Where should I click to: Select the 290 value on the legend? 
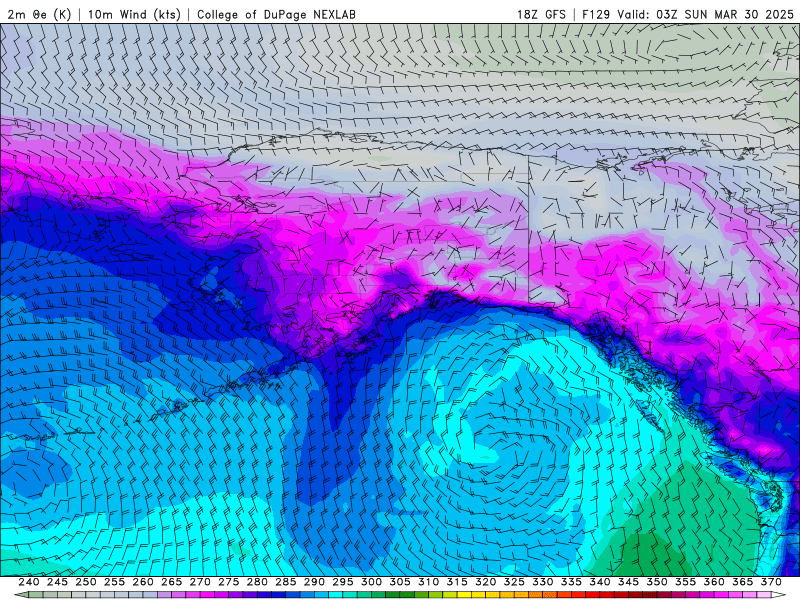point(314,582)
